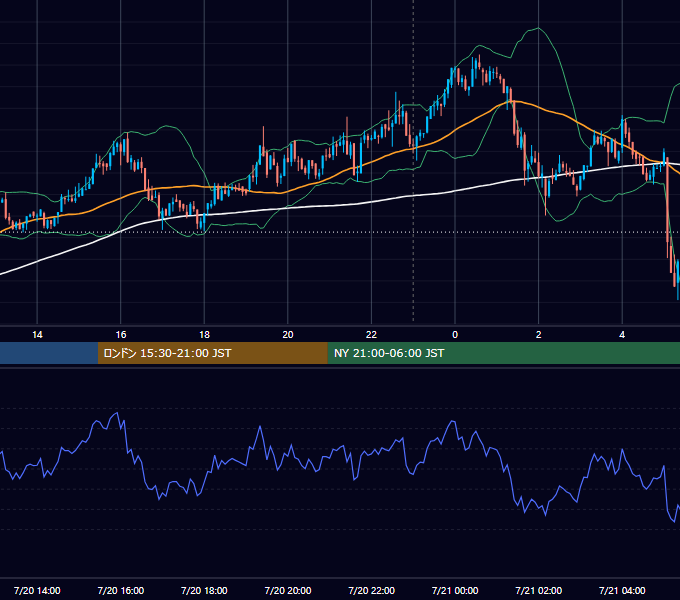Click the blue session bar before London
Viewport: 680px width, 600px height.
[x=49, y=353]
